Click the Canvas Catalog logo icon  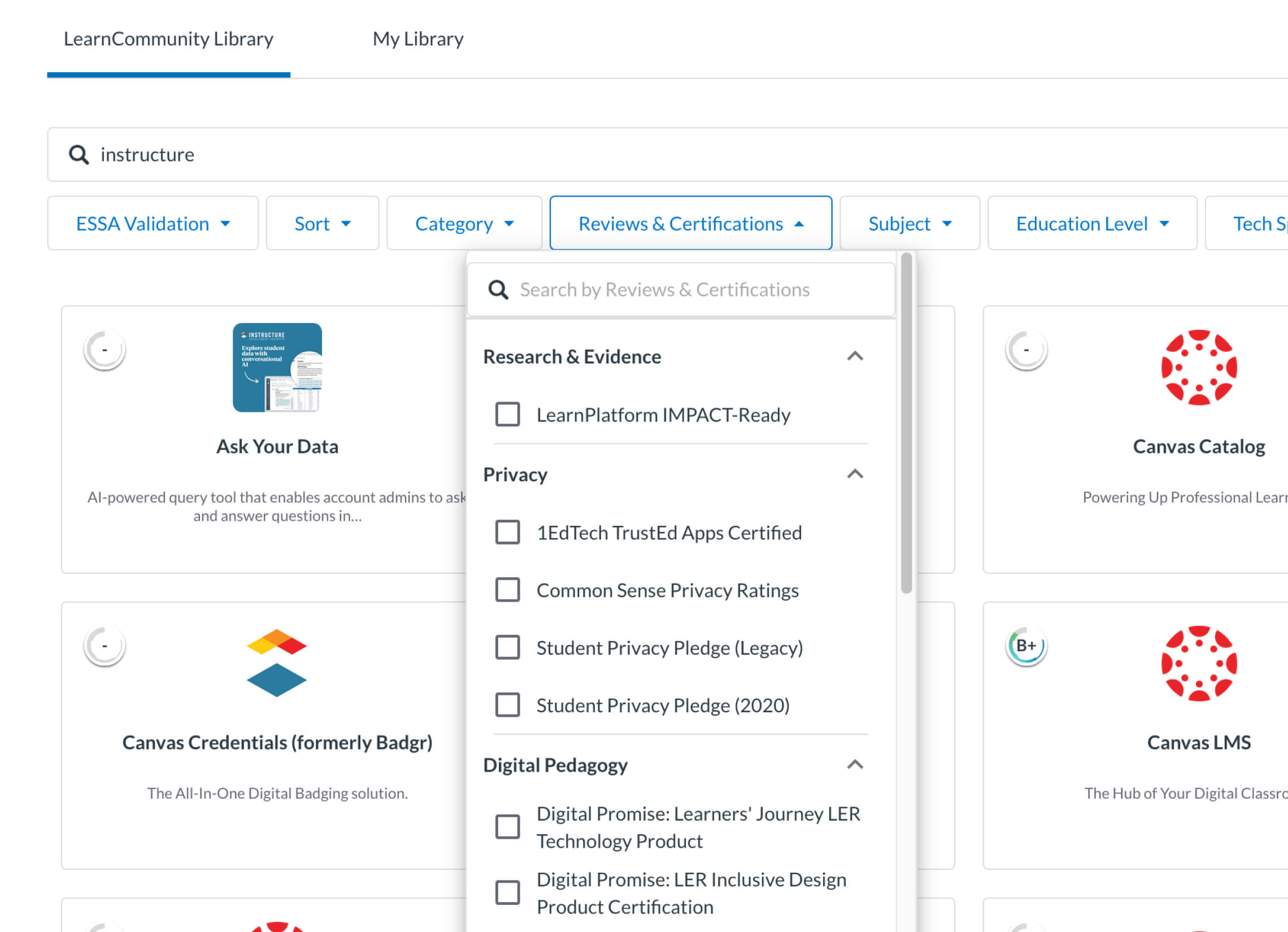[x=1199, y=368]
